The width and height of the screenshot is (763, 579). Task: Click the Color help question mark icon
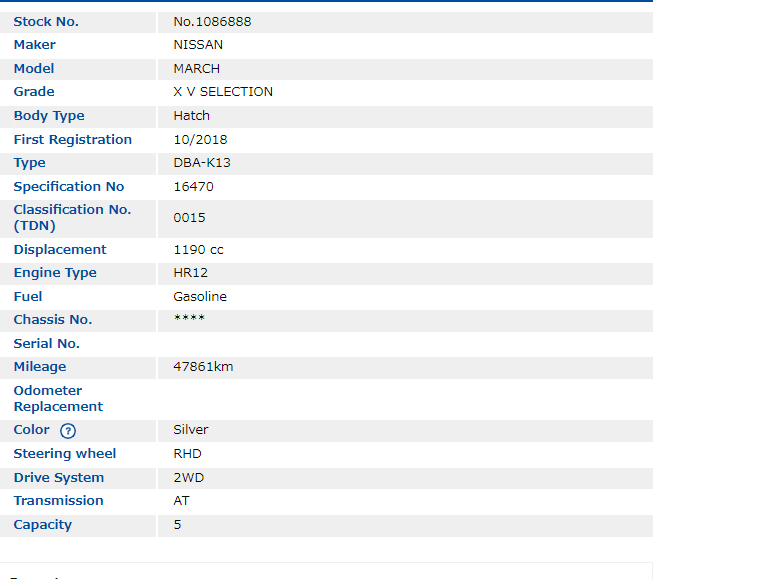point(68,431)
